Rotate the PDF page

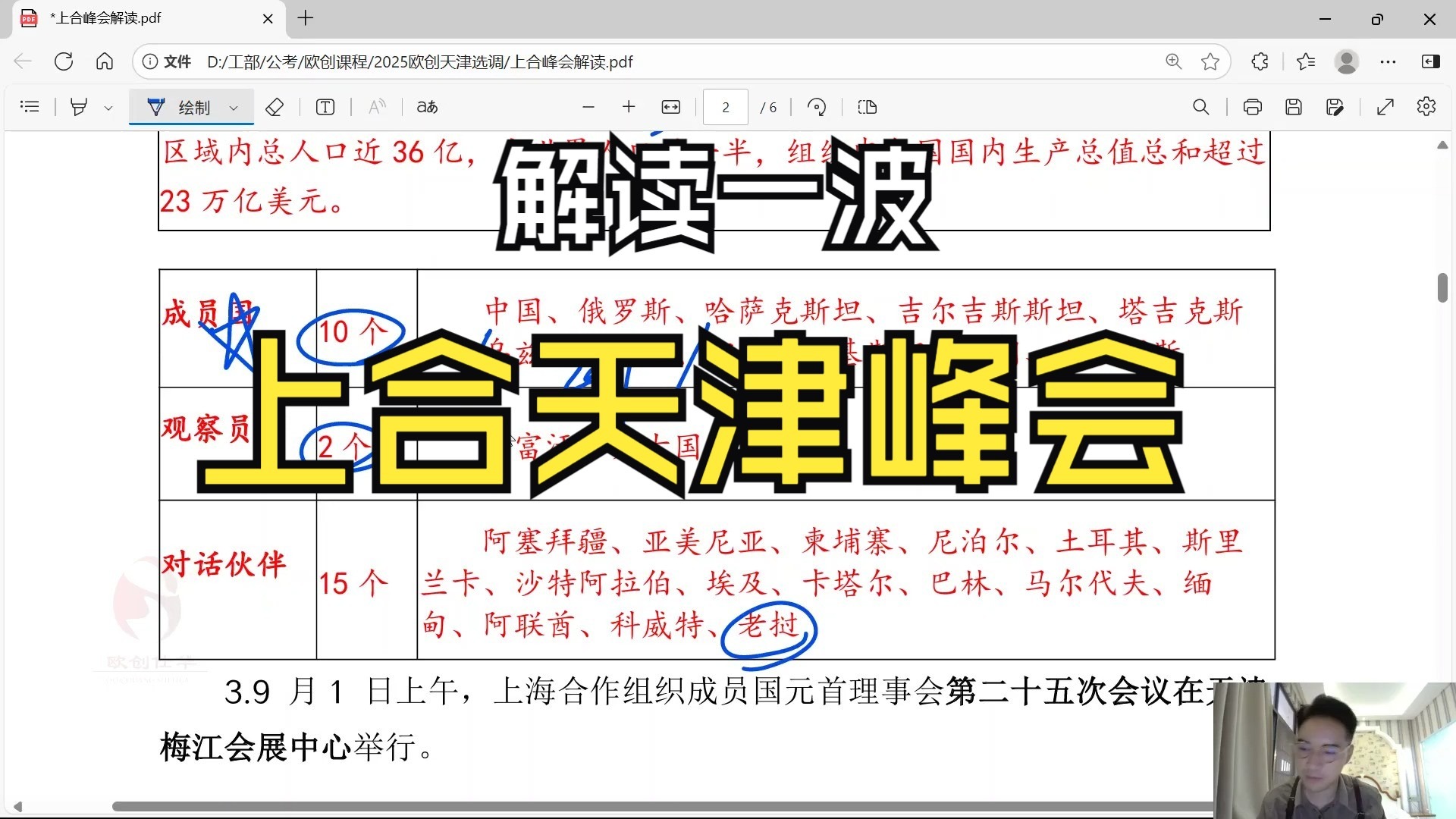(x=817, y=107)
